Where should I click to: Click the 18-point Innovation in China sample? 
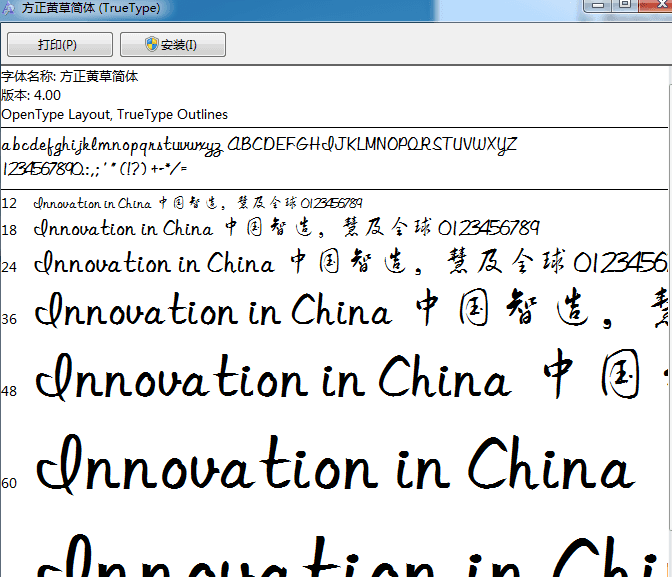click(x=287, y=228)
